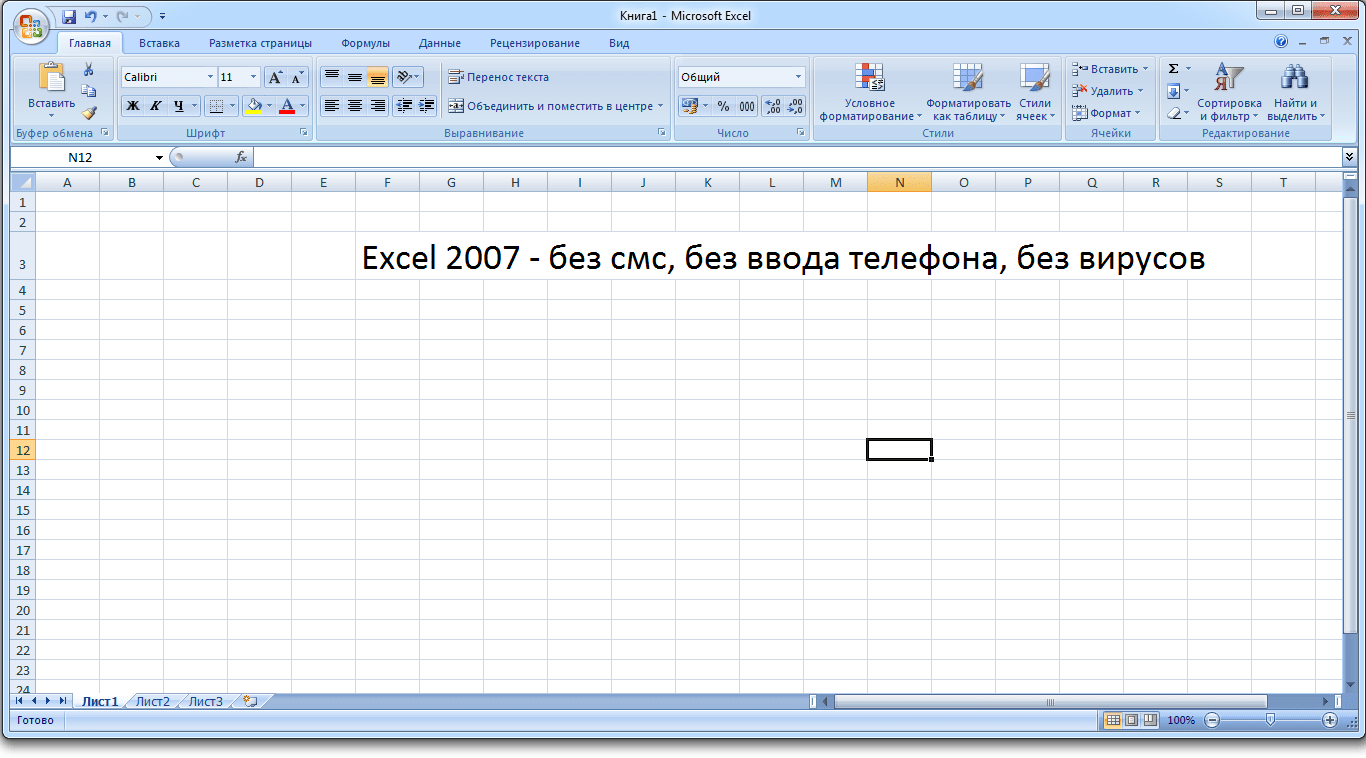Open the Name Box dropdown arrow
Viewport: 1366px width, 758px height.
coord(159,158)
